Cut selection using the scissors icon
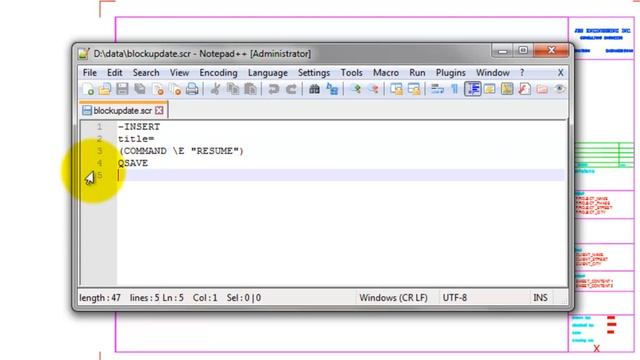This screenshot has height=360, width=640. tap(215, 89)
